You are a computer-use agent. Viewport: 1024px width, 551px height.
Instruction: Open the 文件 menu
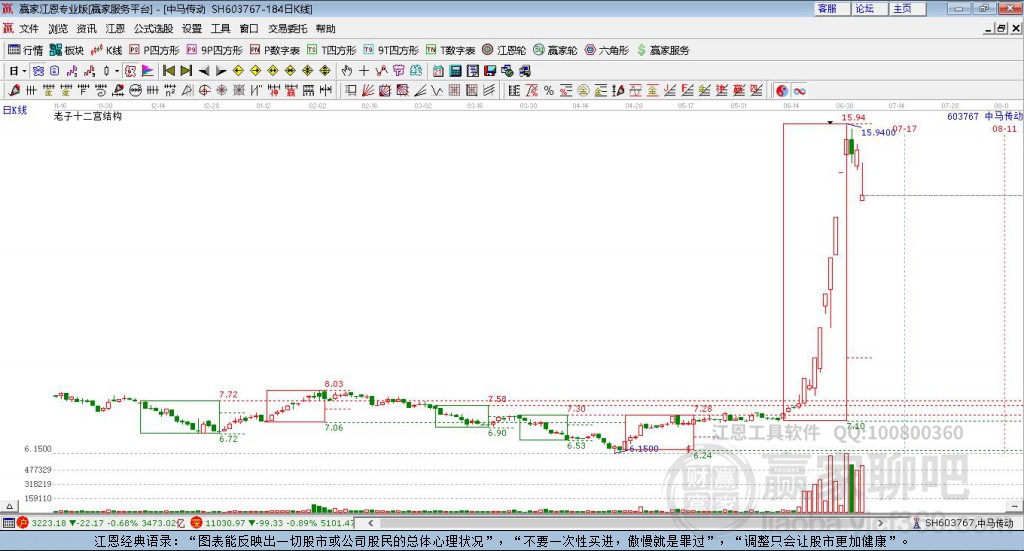pos(29,29)
